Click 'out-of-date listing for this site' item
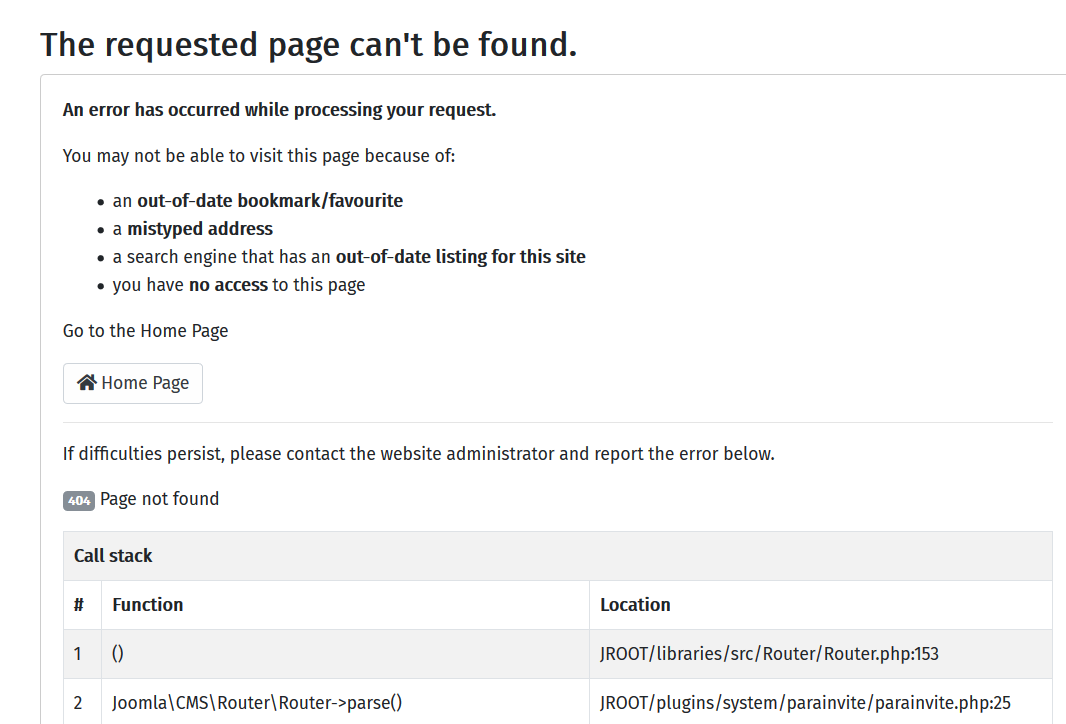The width and height of the screenshot is (1066, 724). (349, 257)
